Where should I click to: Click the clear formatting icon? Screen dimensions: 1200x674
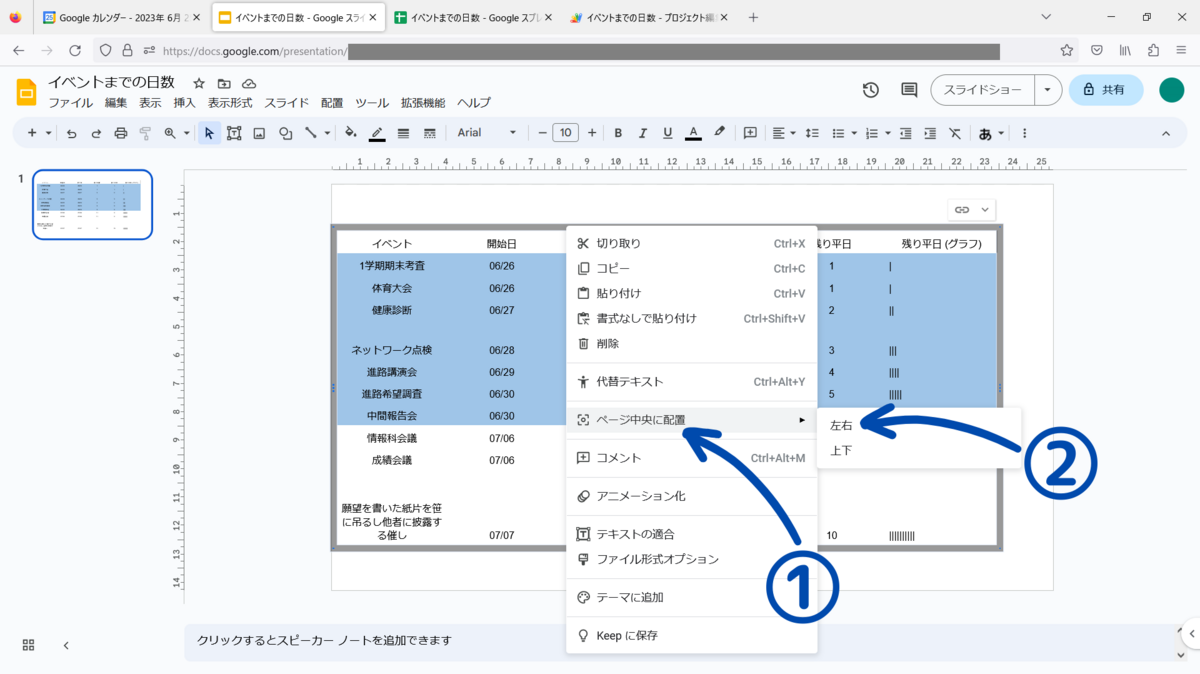[955, 133]
